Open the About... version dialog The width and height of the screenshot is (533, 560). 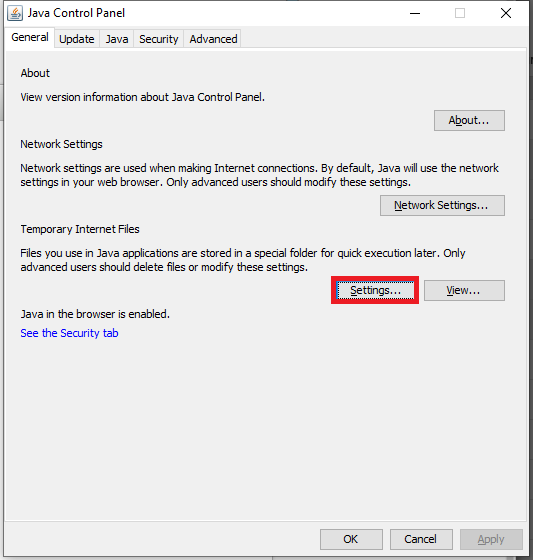click(469, 120)
